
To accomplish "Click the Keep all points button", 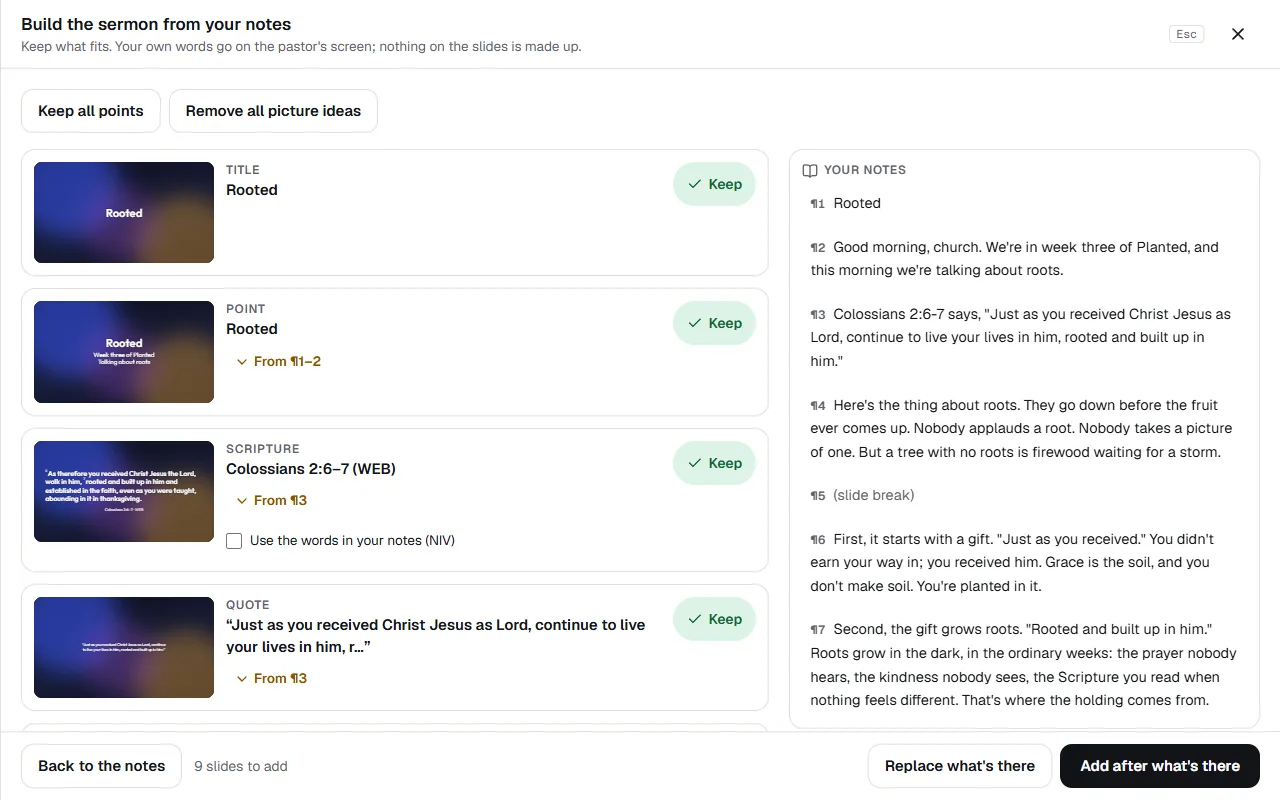I will 91,111.
